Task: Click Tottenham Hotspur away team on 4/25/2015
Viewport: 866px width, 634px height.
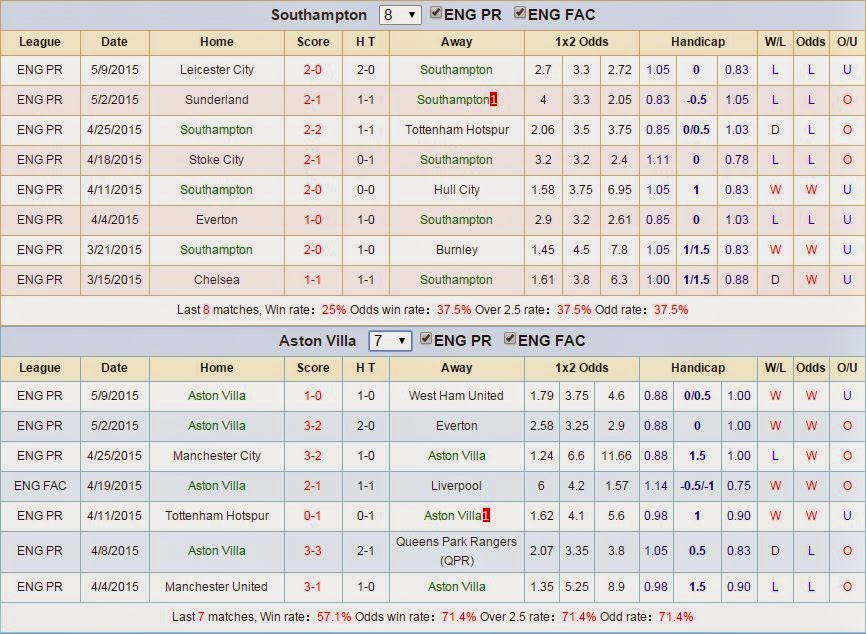Action: coord(456,130)
